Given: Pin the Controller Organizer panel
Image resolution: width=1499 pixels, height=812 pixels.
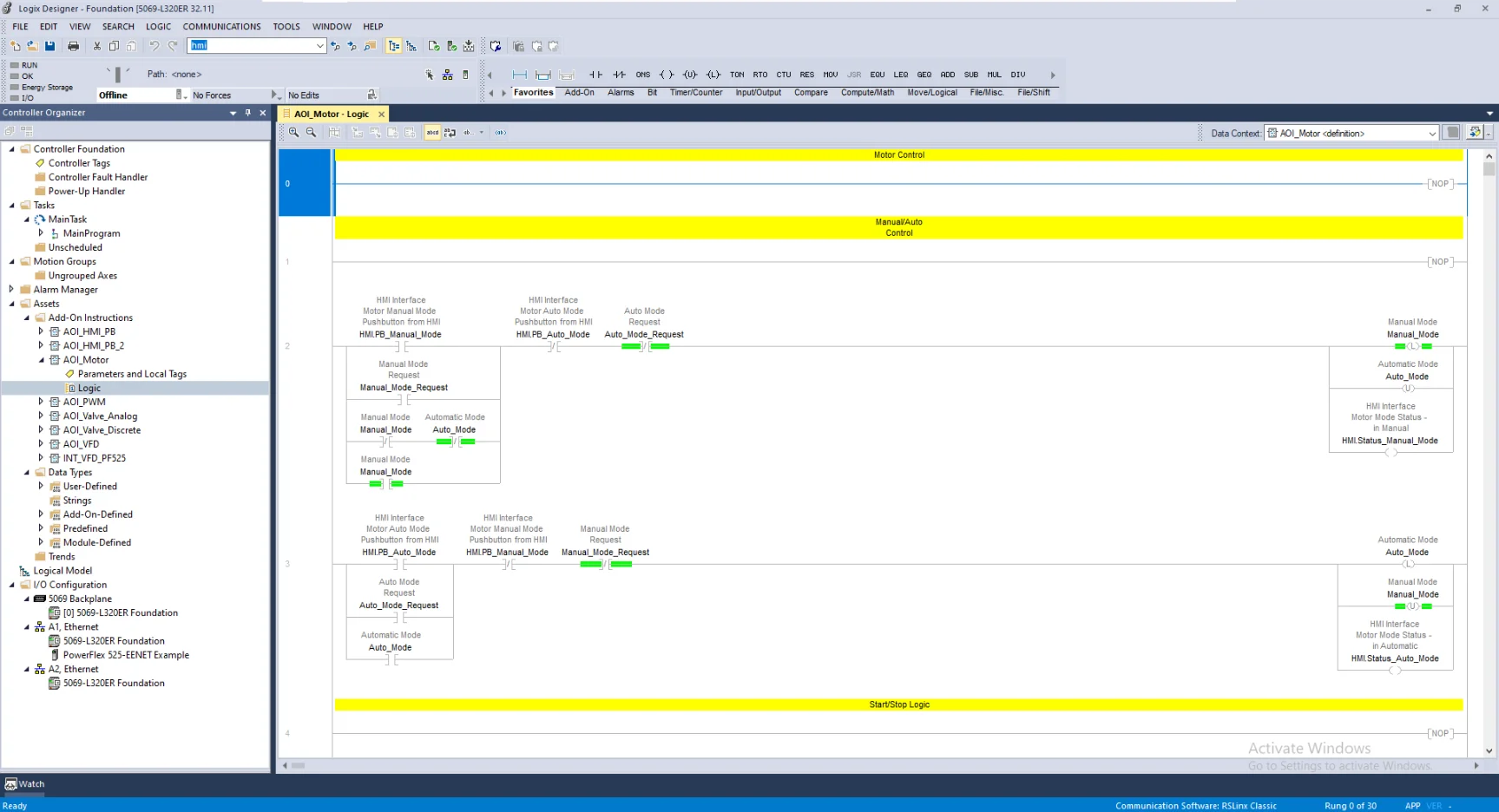Looking at the screenshot, I should tap(247, 113).
